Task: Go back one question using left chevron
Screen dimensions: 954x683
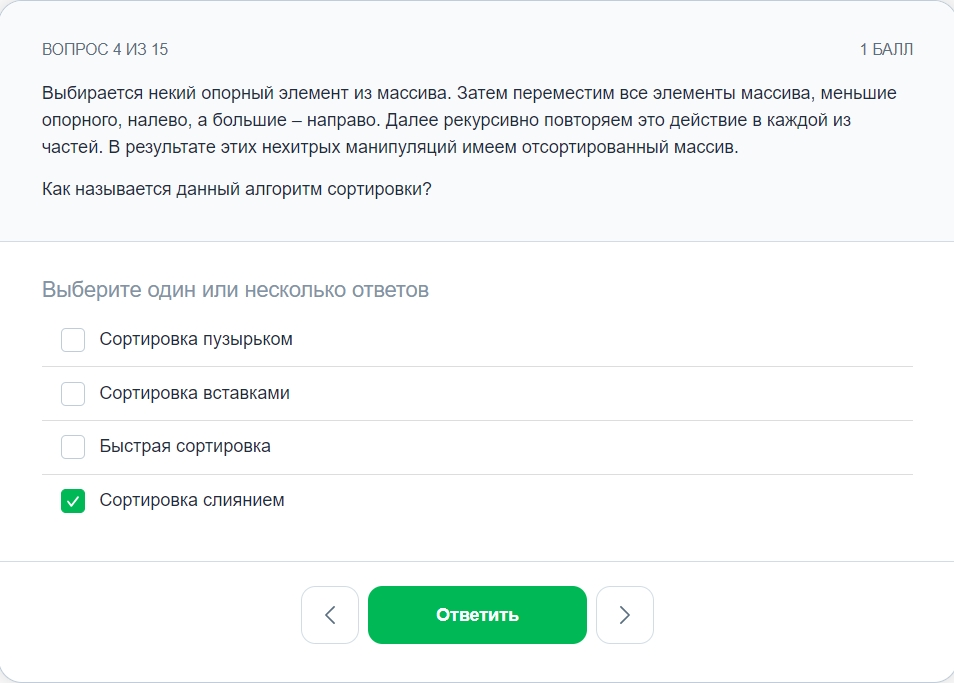Action: point(330,615)
